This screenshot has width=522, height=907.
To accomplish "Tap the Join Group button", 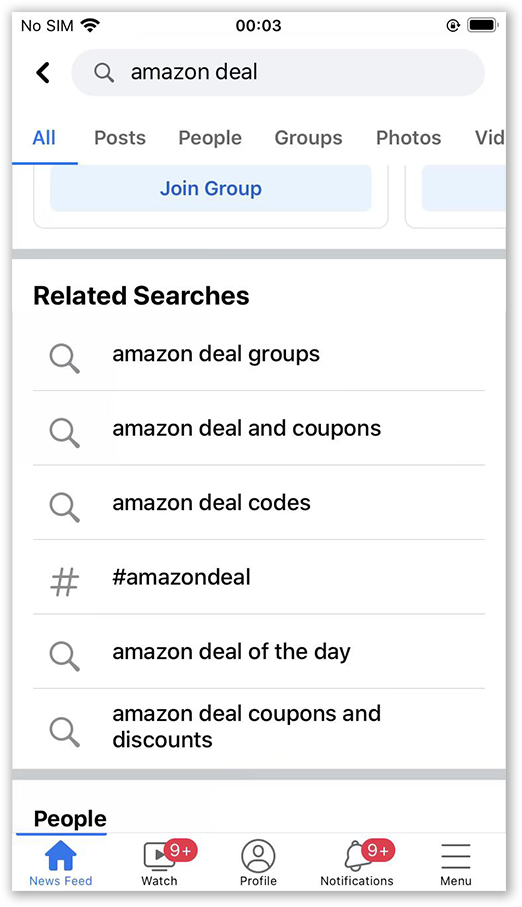I will (211, 189).
